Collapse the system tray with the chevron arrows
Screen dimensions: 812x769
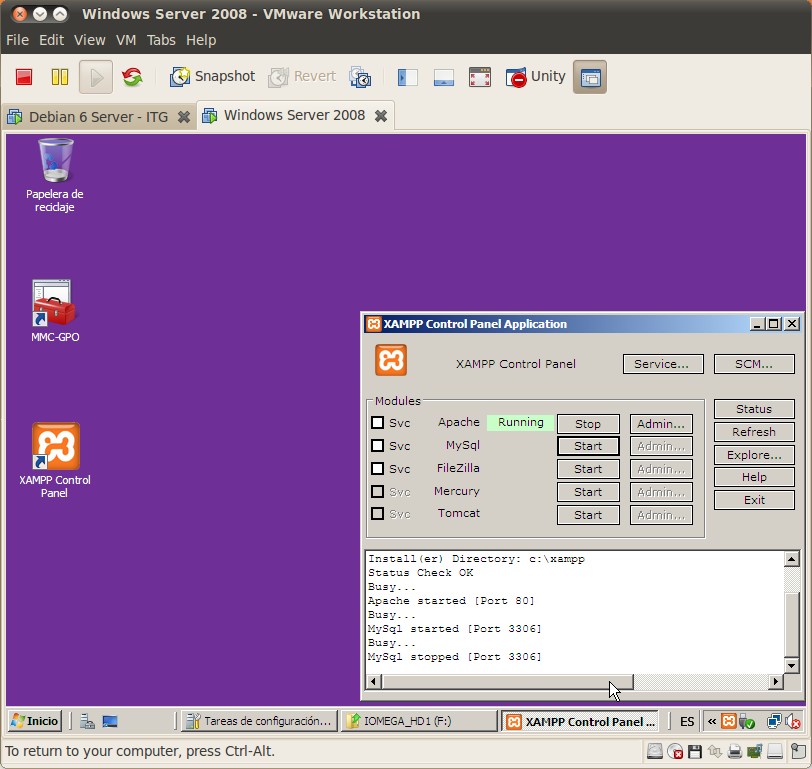click(x=711, y=721)
